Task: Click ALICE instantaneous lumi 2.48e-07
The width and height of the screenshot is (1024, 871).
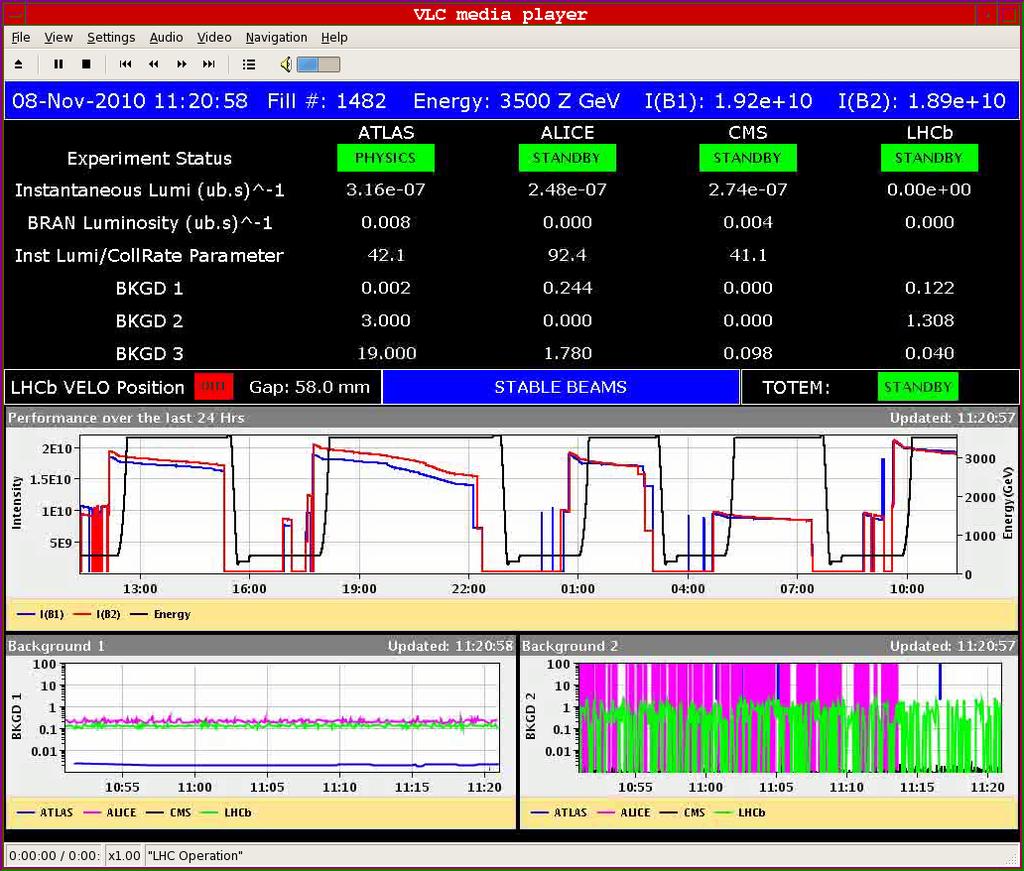Action: point(567,189)
